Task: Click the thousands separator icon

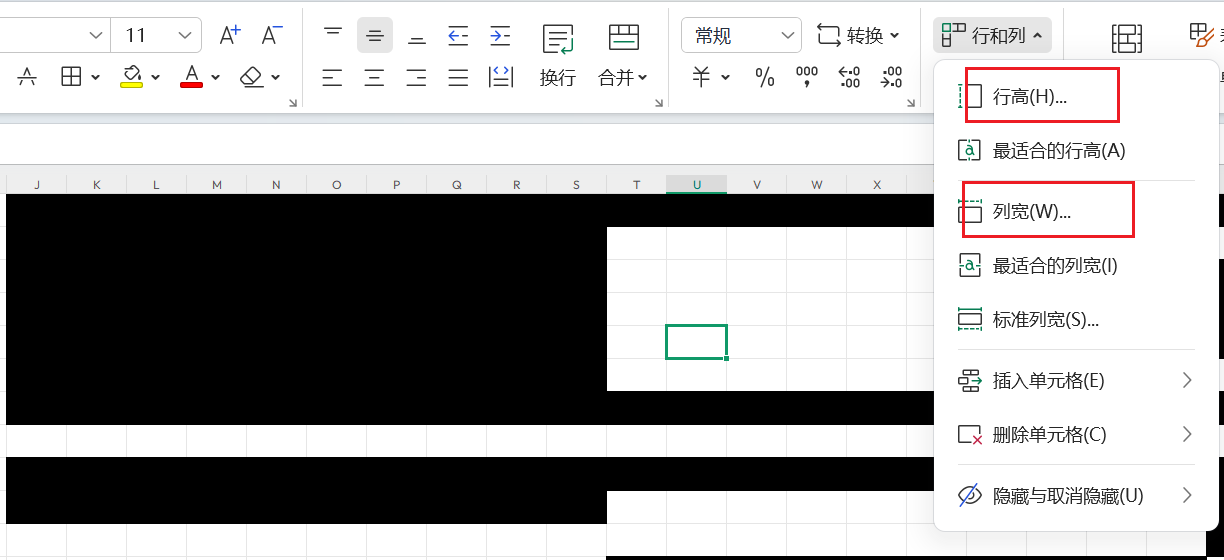Action: point(806,77)
